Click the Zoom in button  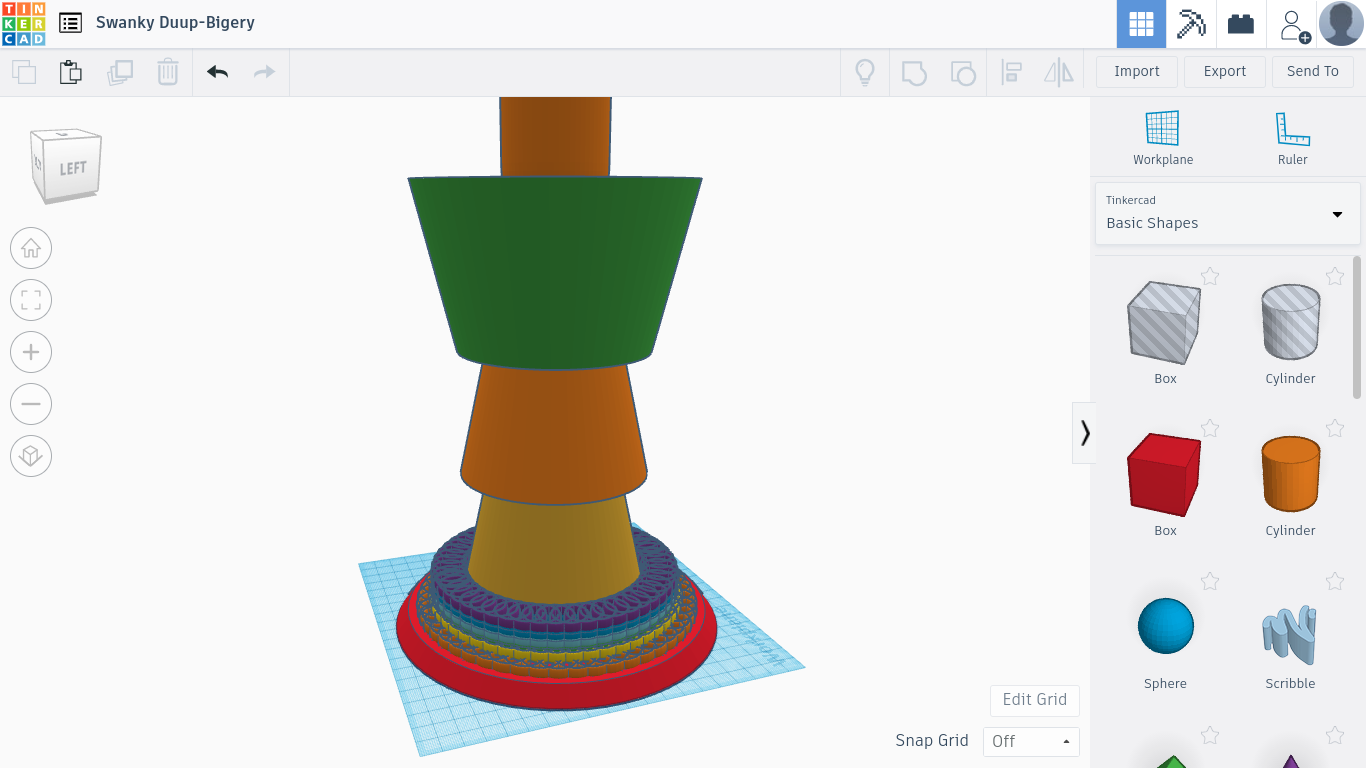31,352
